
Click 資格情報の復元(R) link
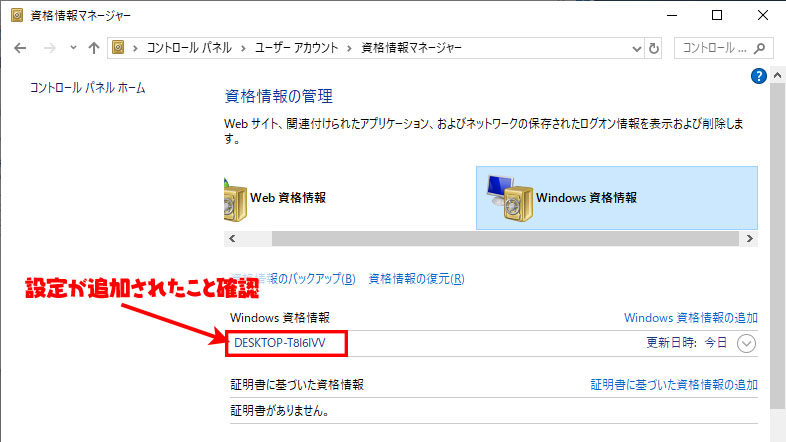416,279
